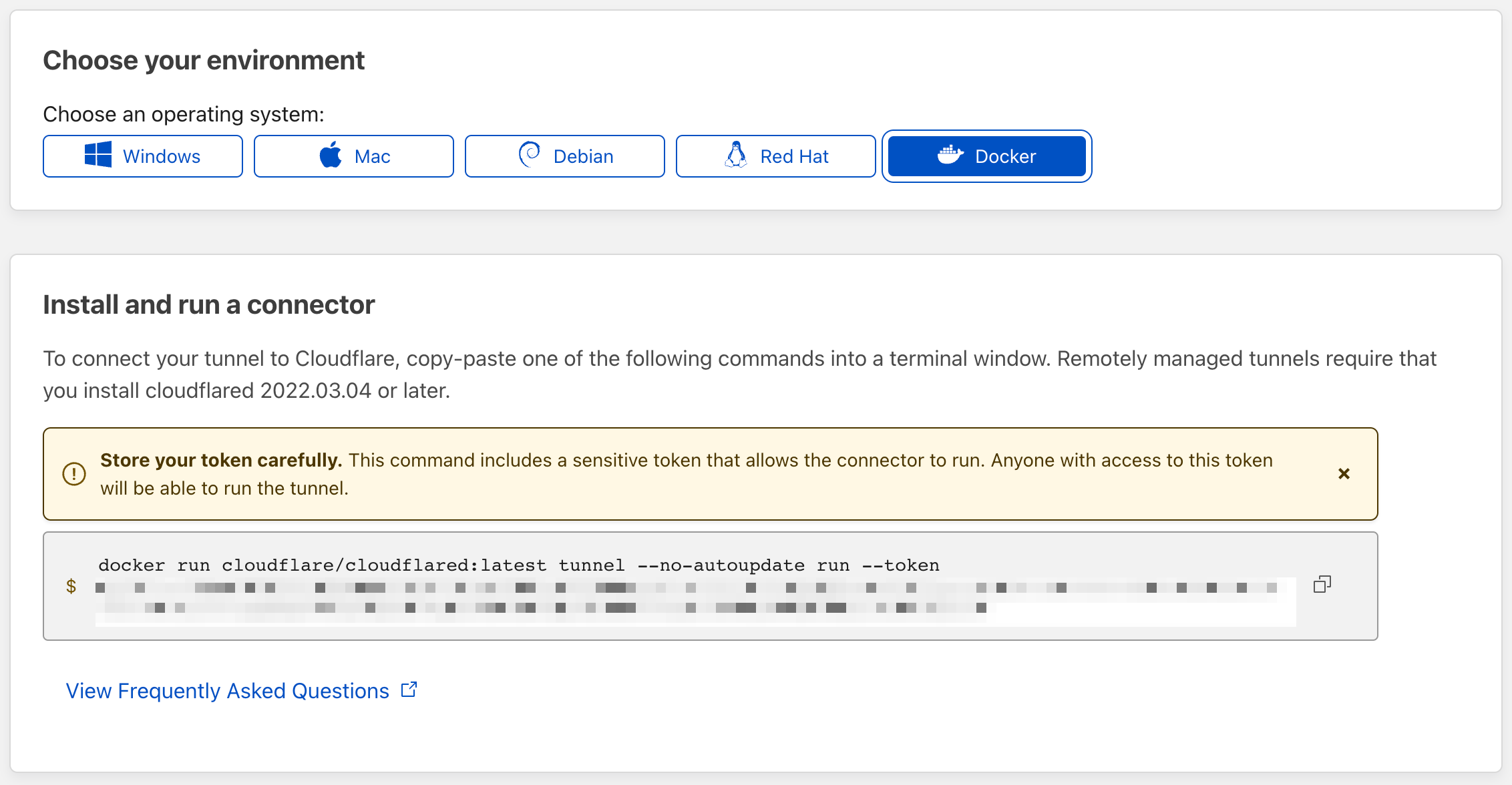Open View Frequently Asked Questions
Viewport: 1512px width, 785px height.
(x=227, y=690)
